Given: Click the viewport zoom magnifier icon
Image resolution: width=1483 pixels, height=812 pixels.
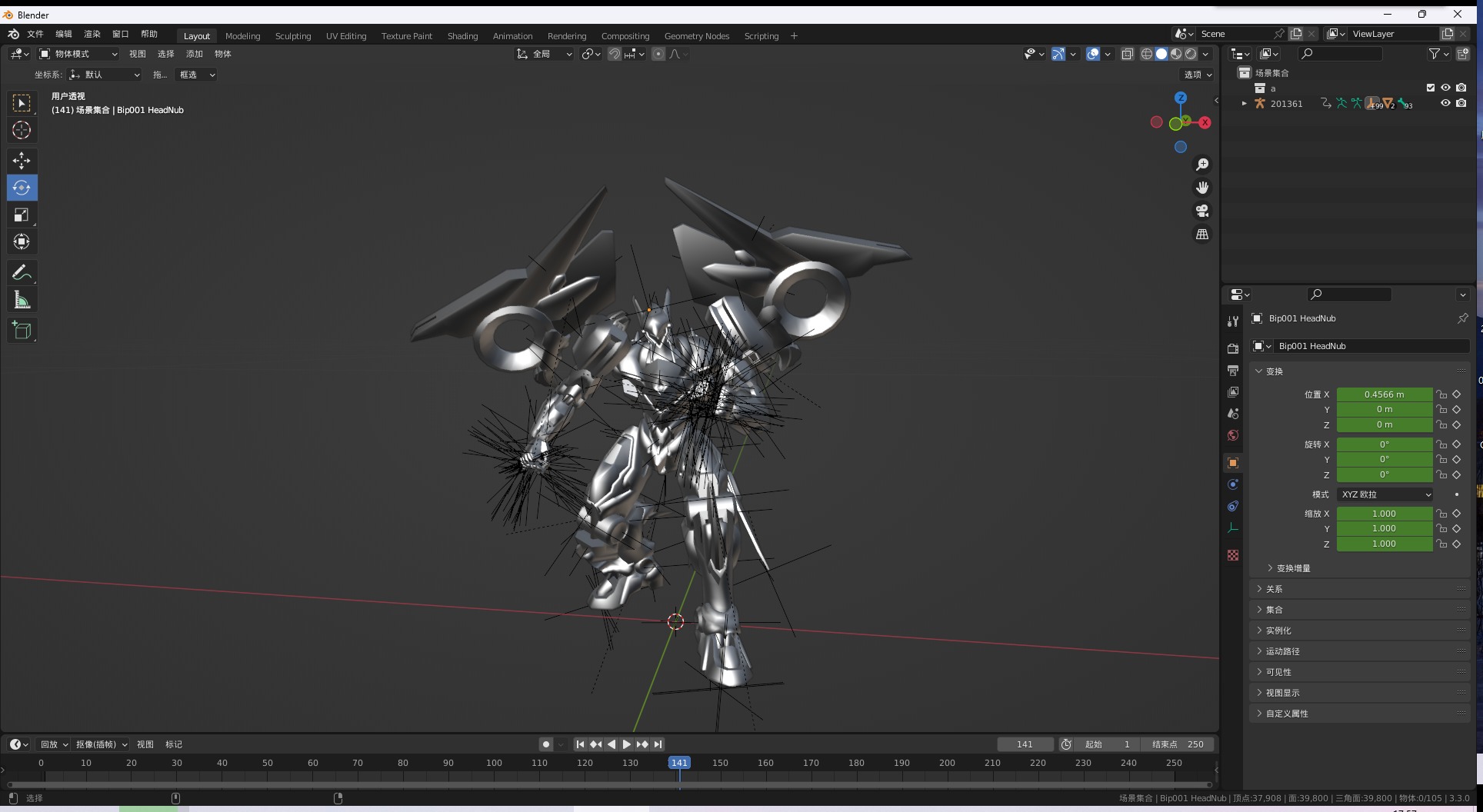Looking at the screenshot, I should click(x=1202, y=165).
